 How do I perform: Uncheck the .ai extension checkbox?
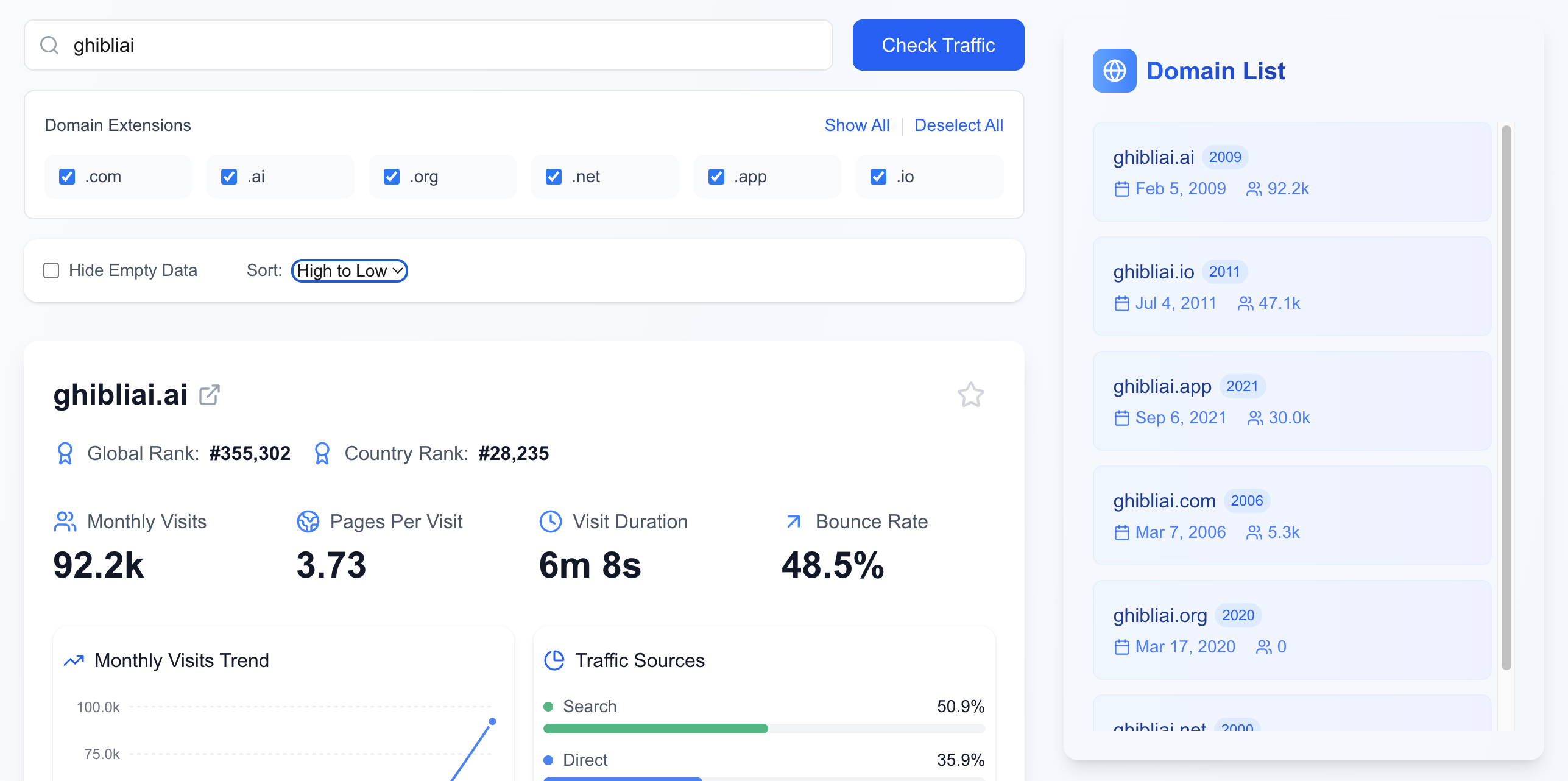pos(229,177)
